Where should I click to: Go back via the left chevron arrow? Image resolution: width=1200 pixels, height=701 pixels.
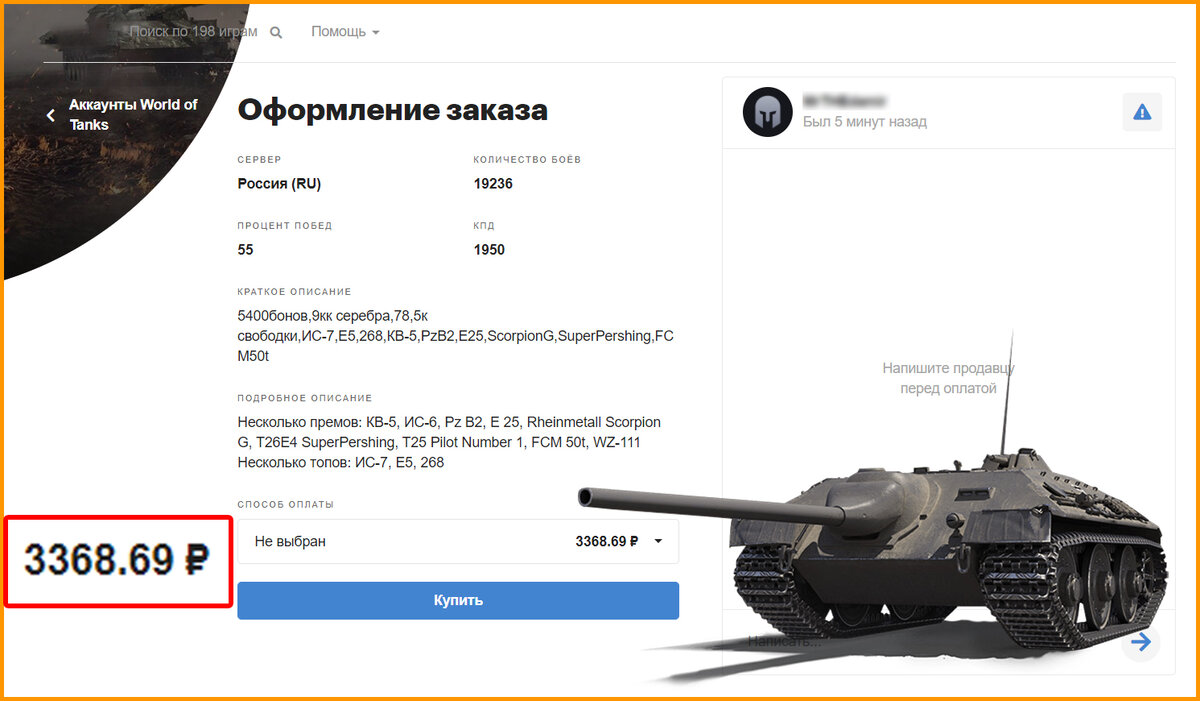tap(51, 115)
